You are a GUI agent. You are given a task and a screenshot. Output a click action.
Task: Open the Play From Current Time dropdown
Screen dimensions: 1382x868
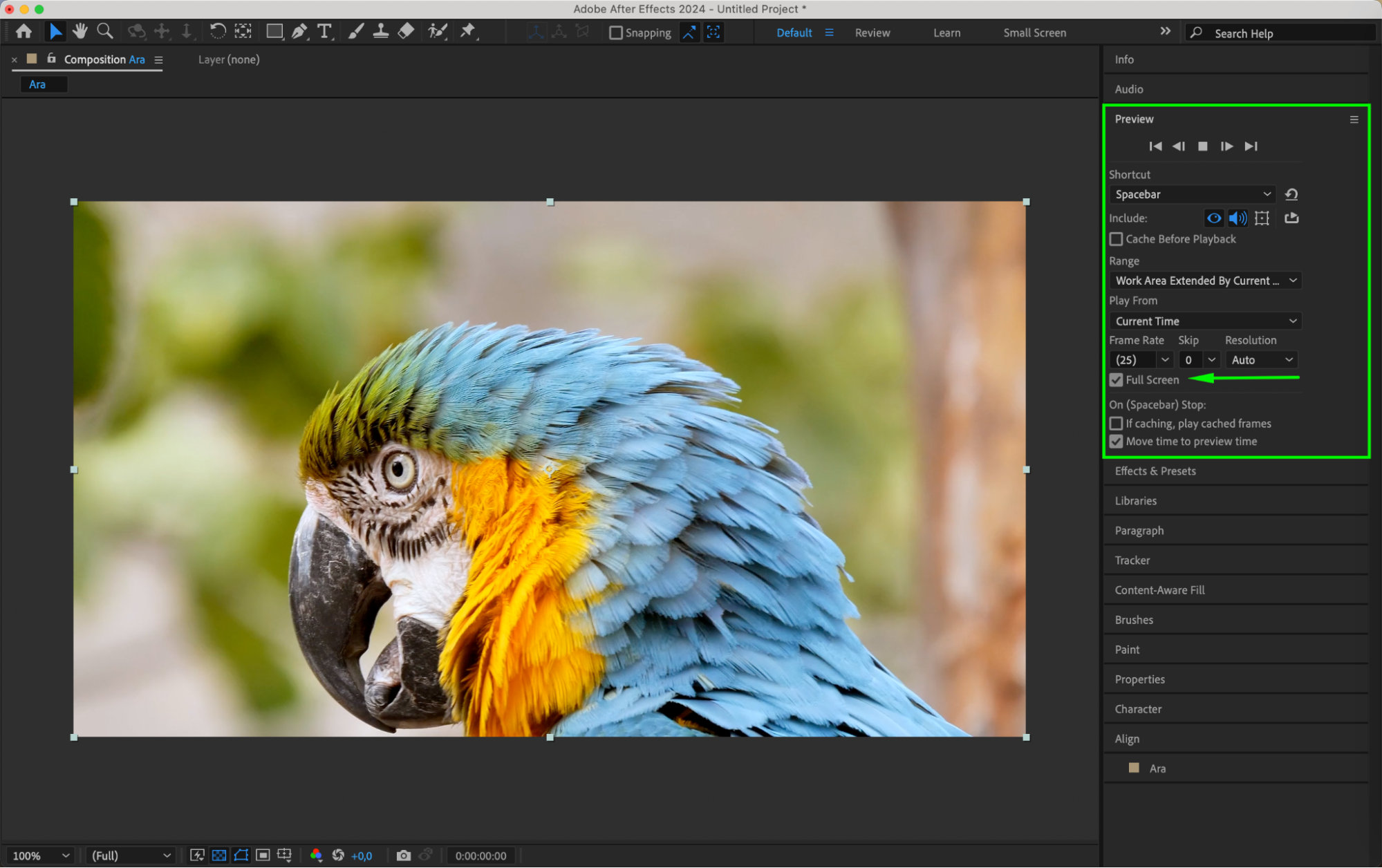click(1204, 321)
